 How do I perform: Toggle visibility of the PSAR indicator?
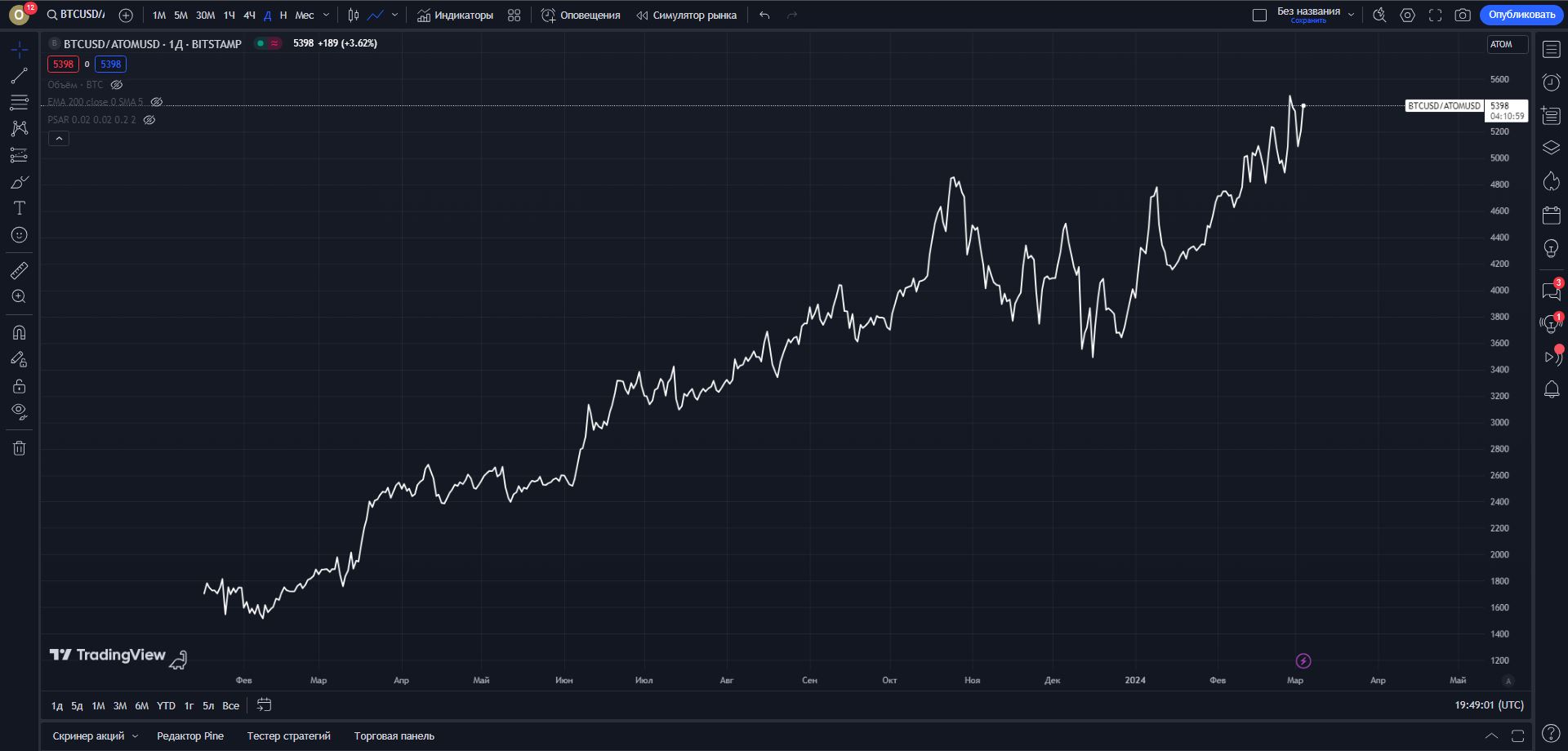[149, 120]
